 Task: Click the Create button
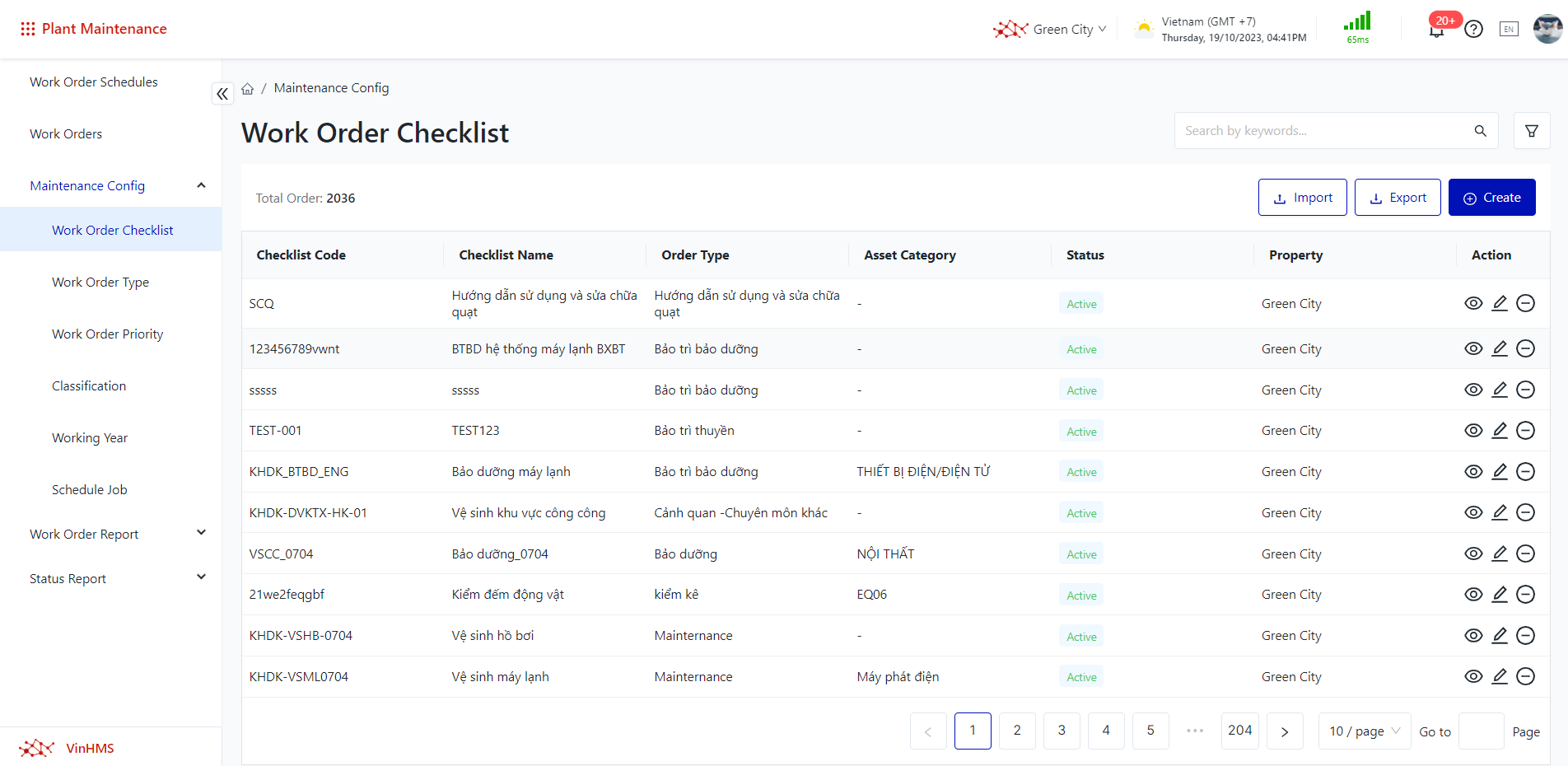pyautogui.click(x=1491, y=197)
